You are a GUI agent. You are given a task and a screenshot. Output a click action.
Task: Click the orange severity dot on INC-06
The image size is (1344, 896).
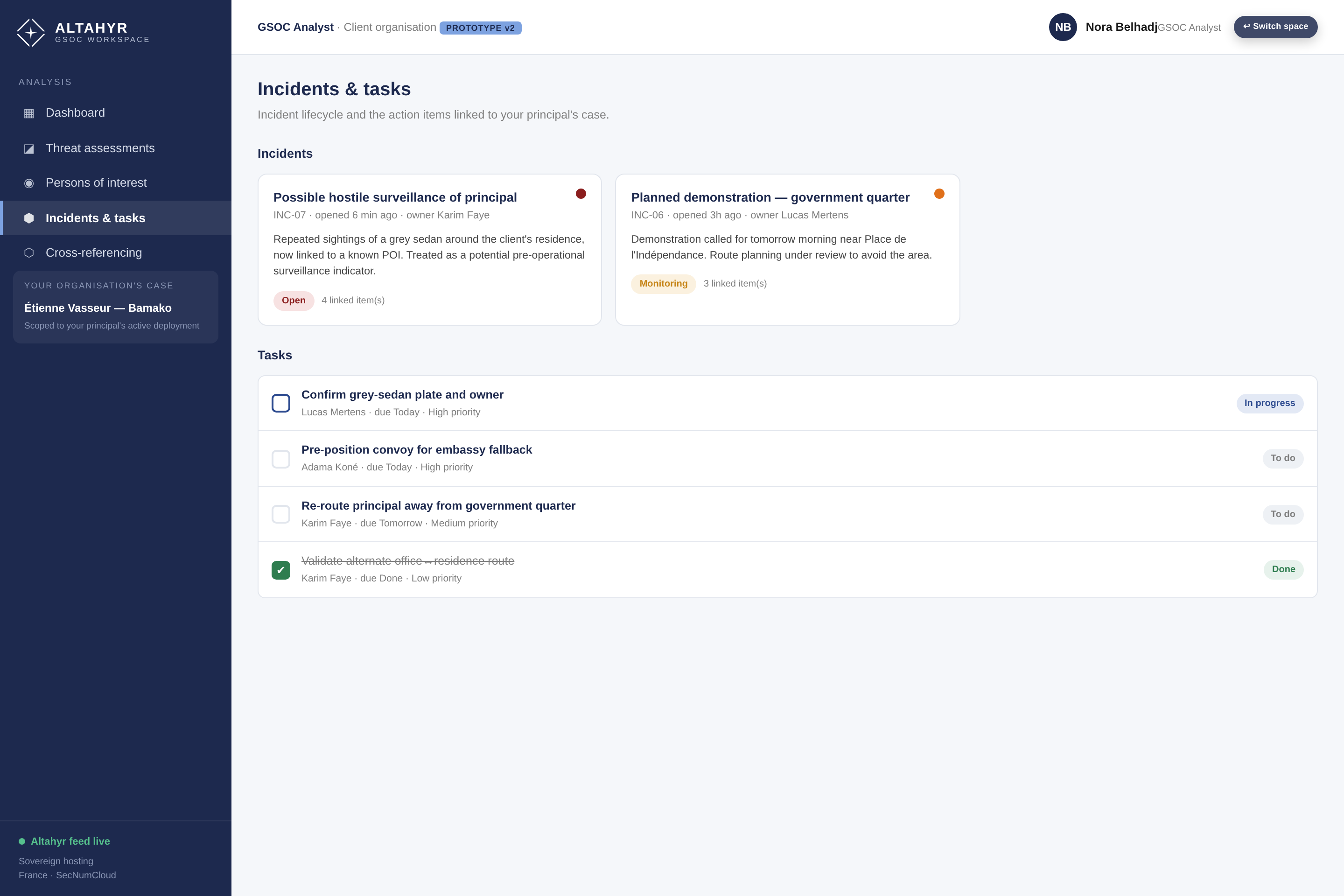(x=939, y=194)
